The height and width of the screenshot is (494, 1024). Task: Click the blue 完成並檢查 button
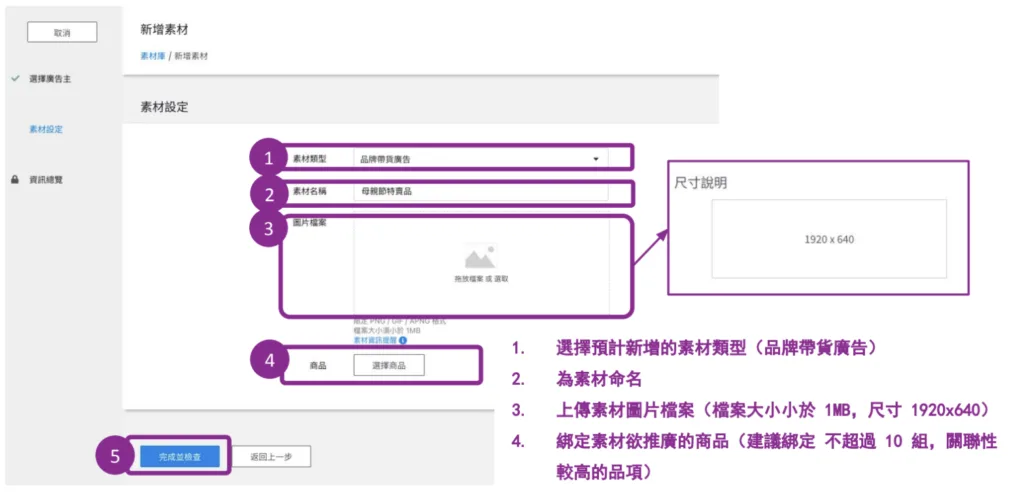tap(180, 456)
